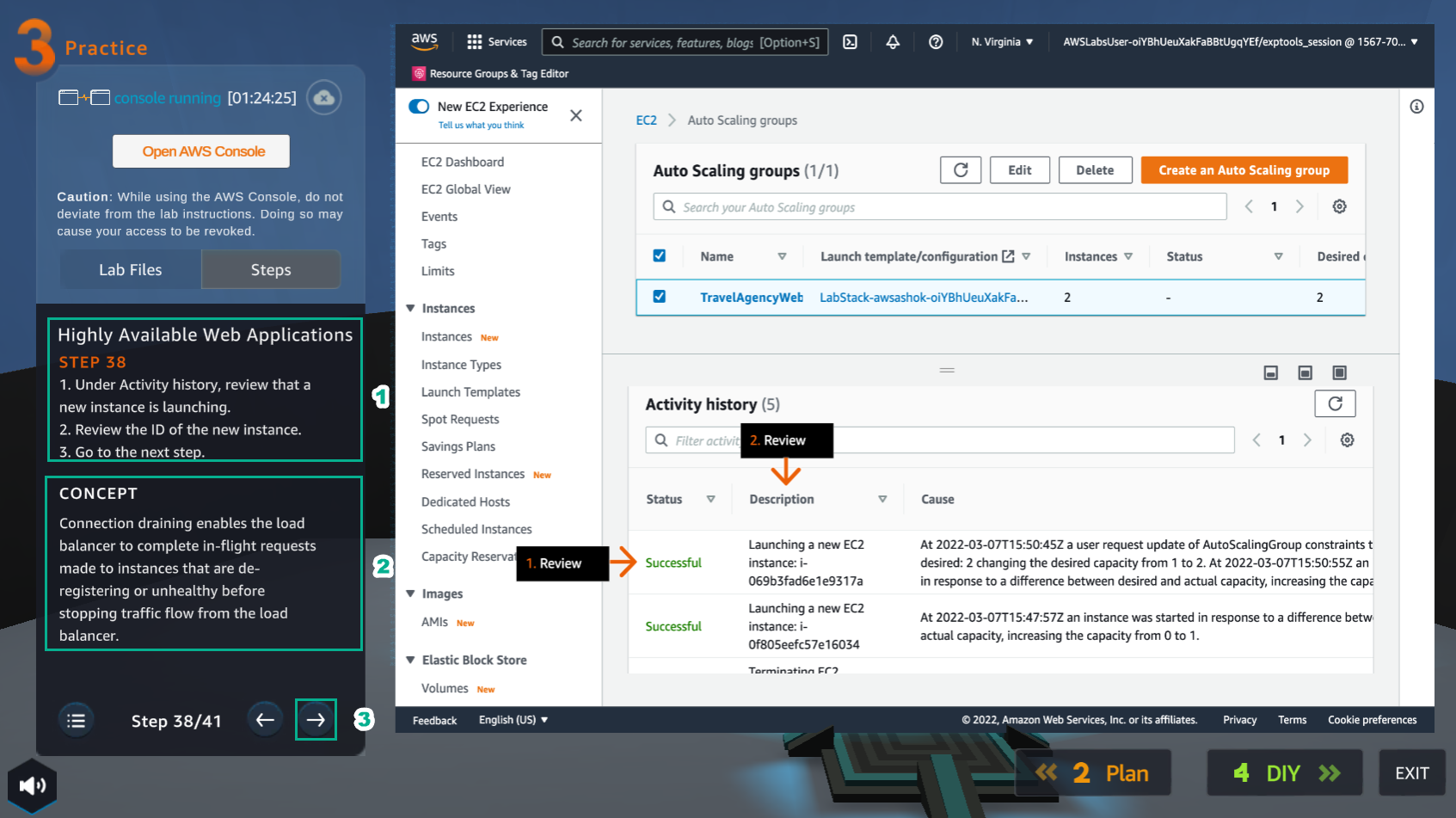Image resolution: width=1456 pixels, height=818 pixels.
Task: Open the info panel icon
Action: pos(1416,107)
